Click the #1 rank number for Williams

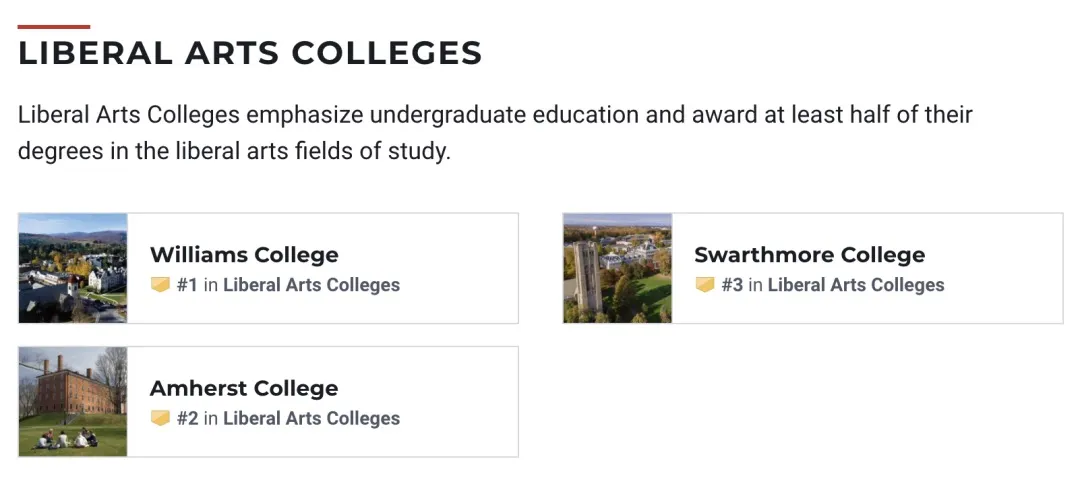click(187, 285)
